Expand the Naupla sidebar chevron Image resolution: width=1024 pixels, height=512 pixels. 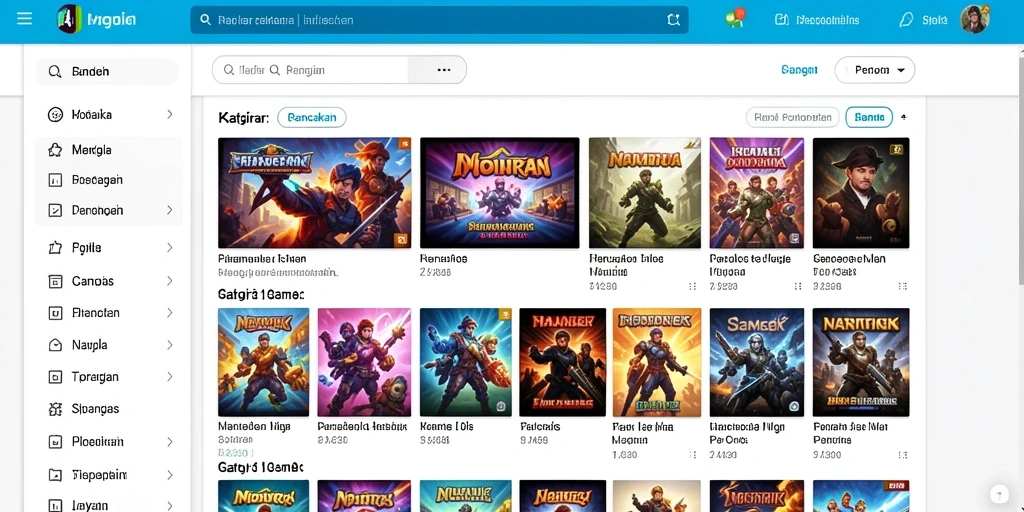pyautogui.click(x=170, y=345)
